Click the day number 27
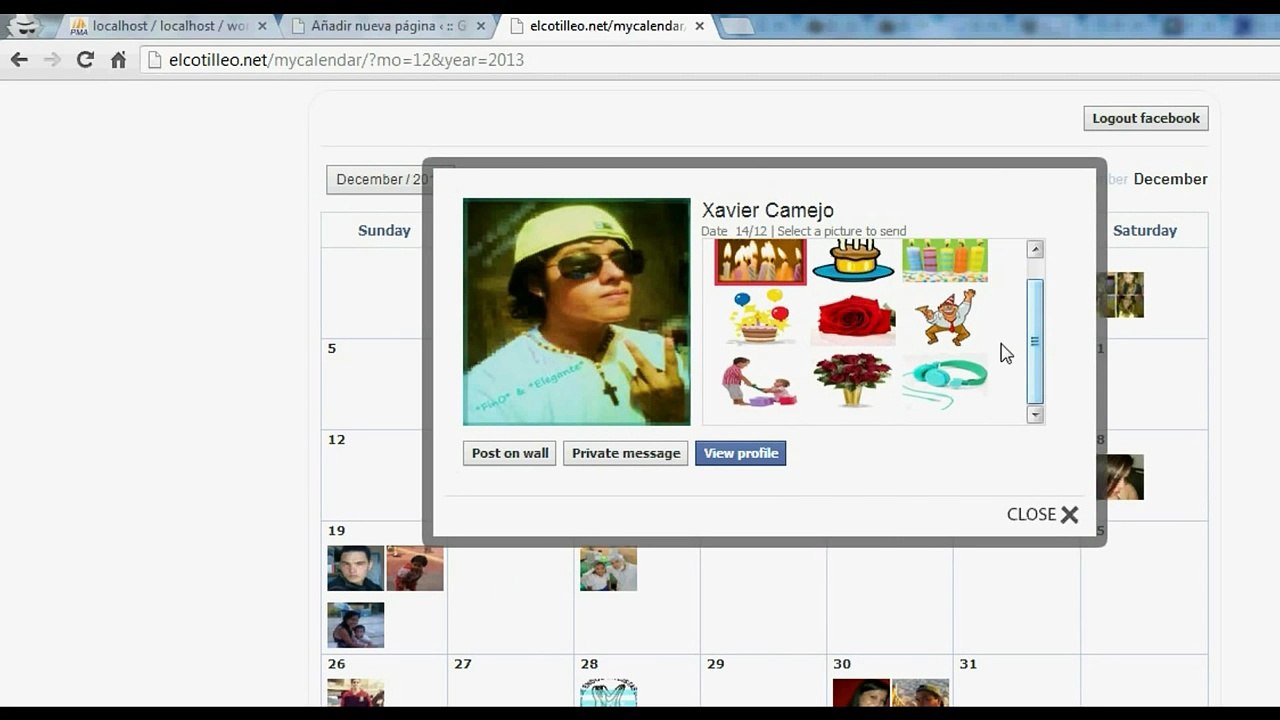The height and width of the screenshot is (720, 1280). pyautogui.click(x=462, y=664)
